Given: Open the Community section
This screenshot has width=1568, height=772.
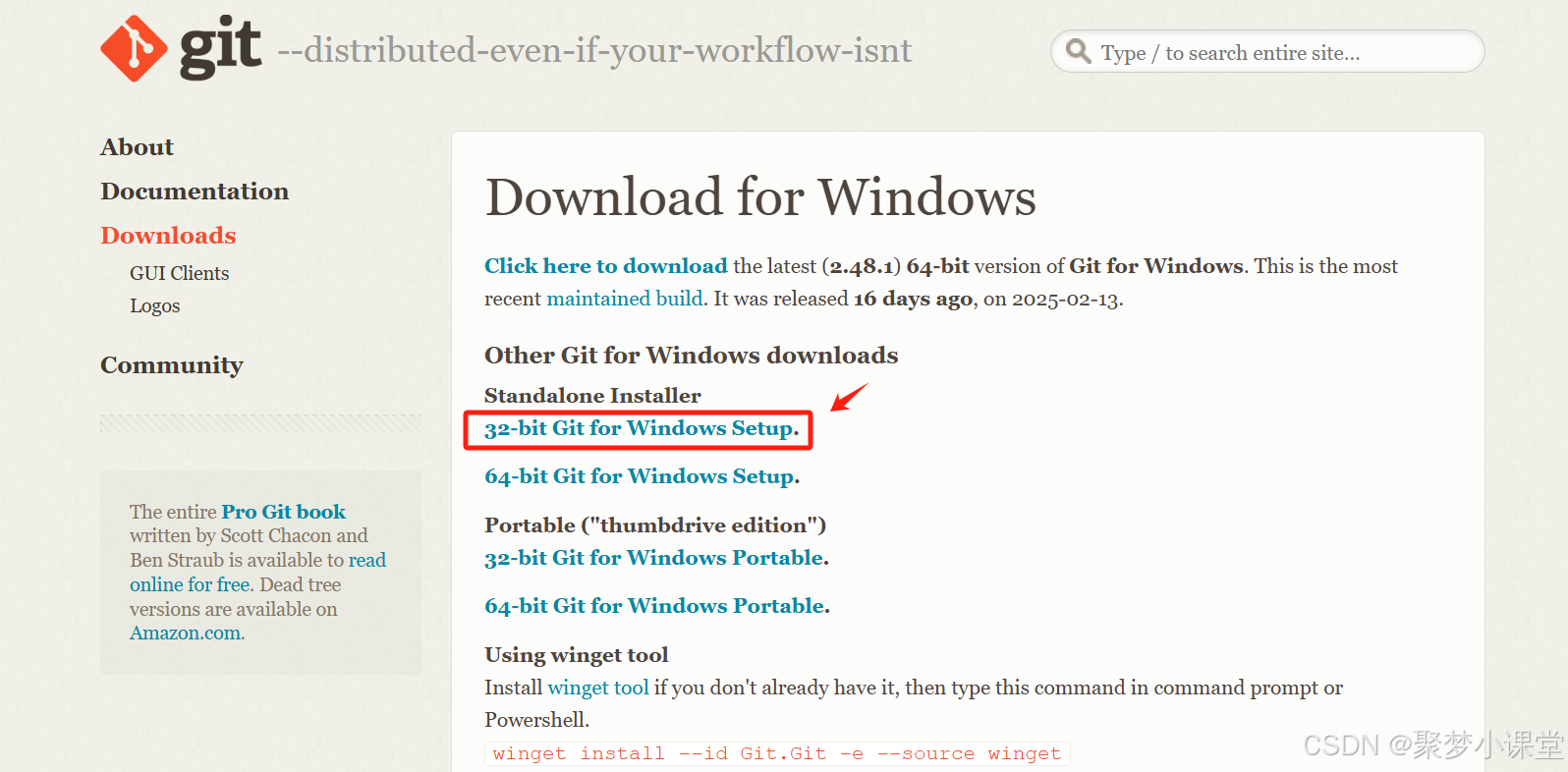Looking at the screenshot, I should pyautogui.click(x=172, y=365).
